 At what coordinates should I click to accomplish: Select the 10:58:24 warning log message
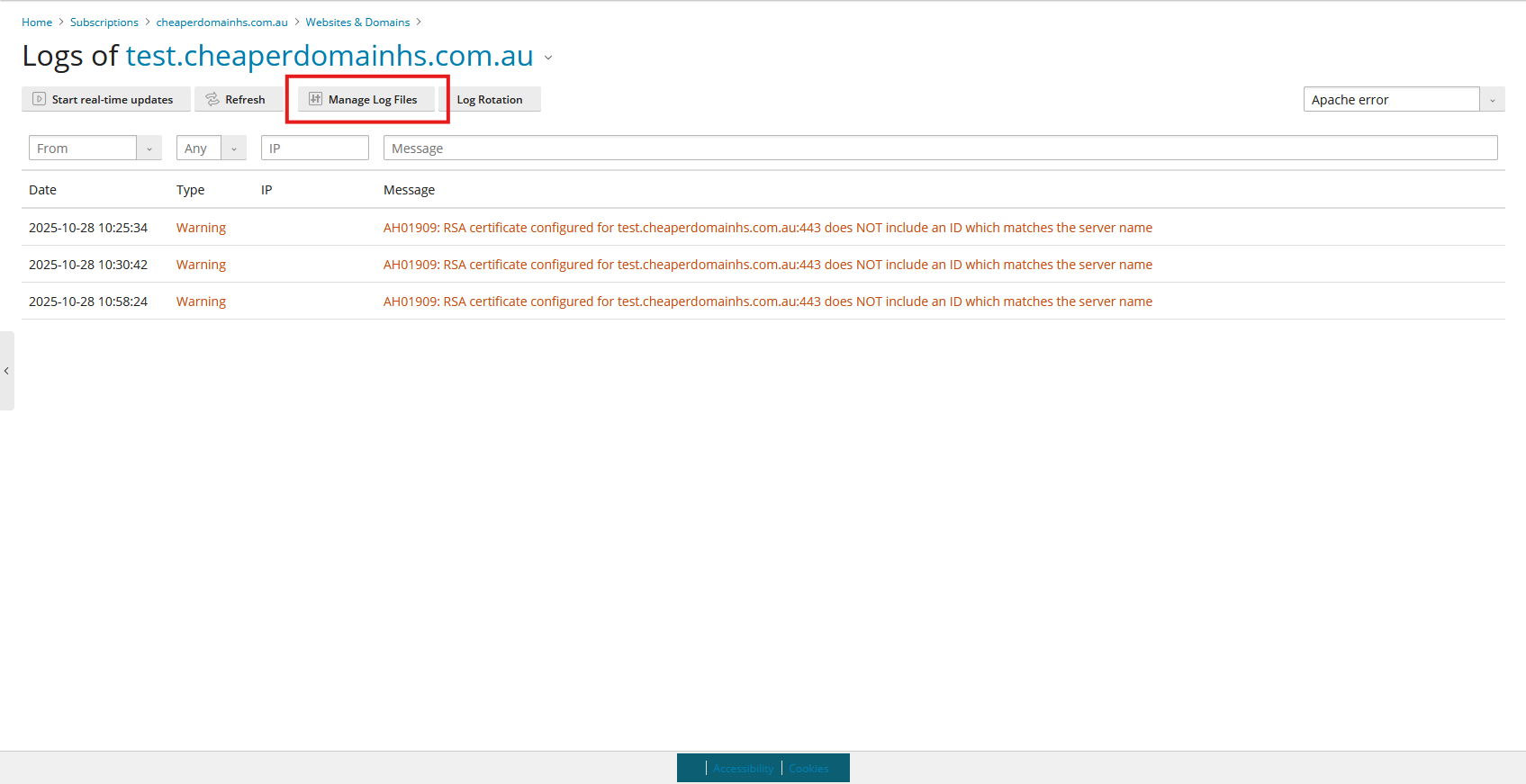[767, 302]
